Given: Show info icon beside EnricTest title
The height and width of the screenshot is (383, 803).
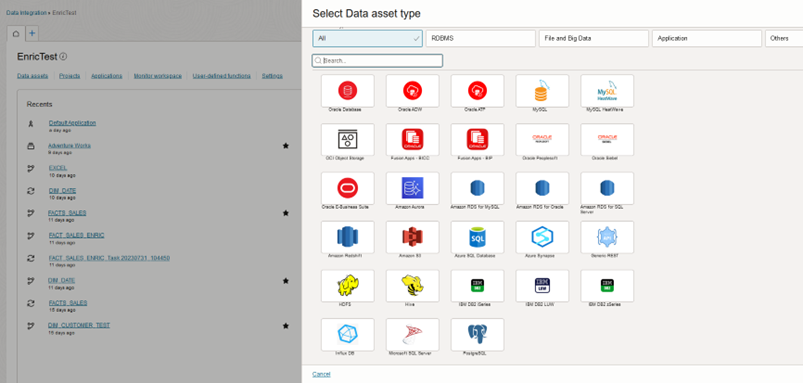Looking at the screenshot, I should click(x=63, y=57).
